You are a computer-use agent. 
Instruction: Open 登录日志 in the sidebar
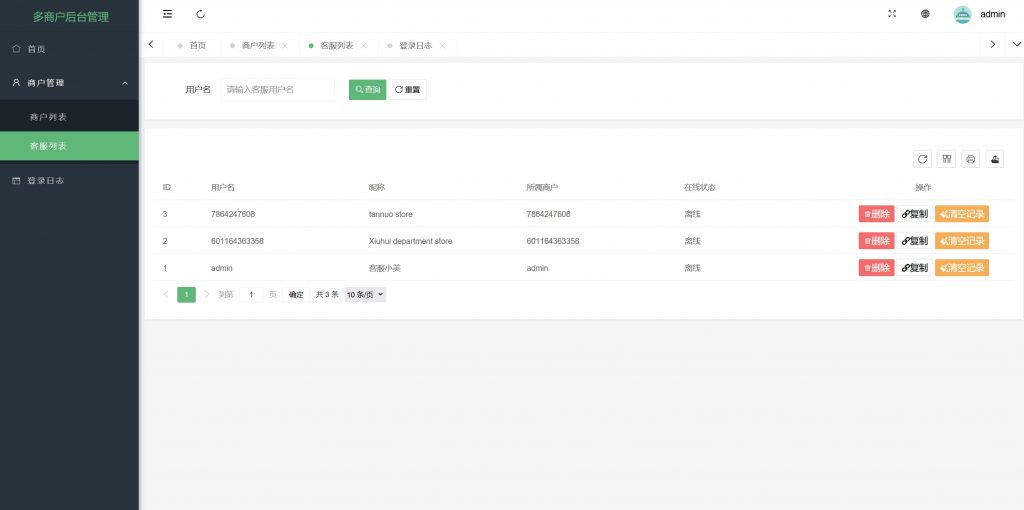tap(69, 181)
